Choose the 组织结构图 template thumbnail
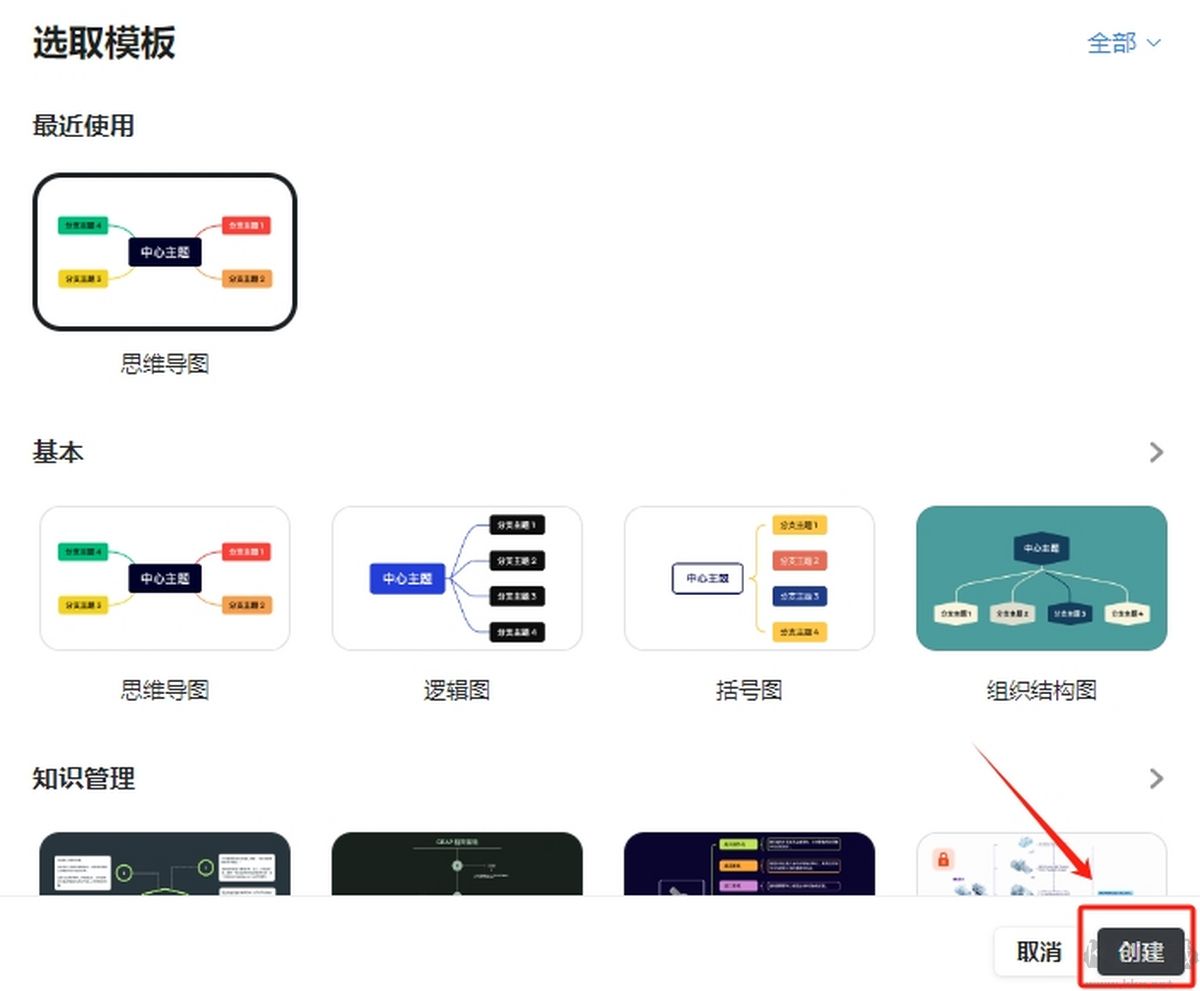This screenshot has height=991, width=1200. click(x=1041, y=578)
